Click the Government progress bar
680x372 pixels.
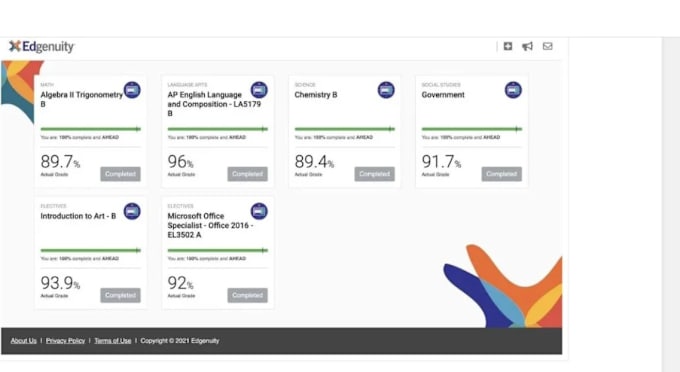[472, 129]
